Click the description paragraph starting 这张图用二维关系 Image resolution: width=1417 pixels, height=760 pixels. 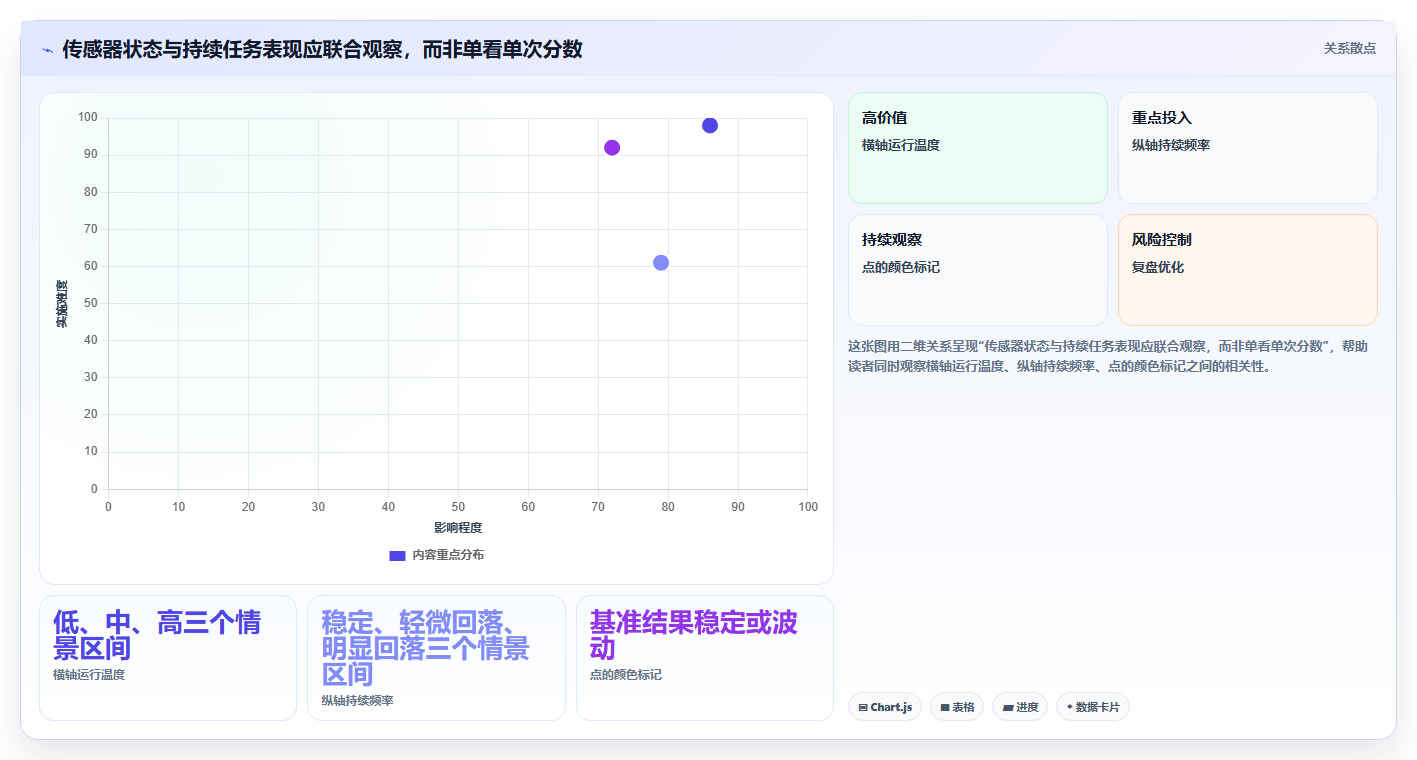click(1108, 356)
